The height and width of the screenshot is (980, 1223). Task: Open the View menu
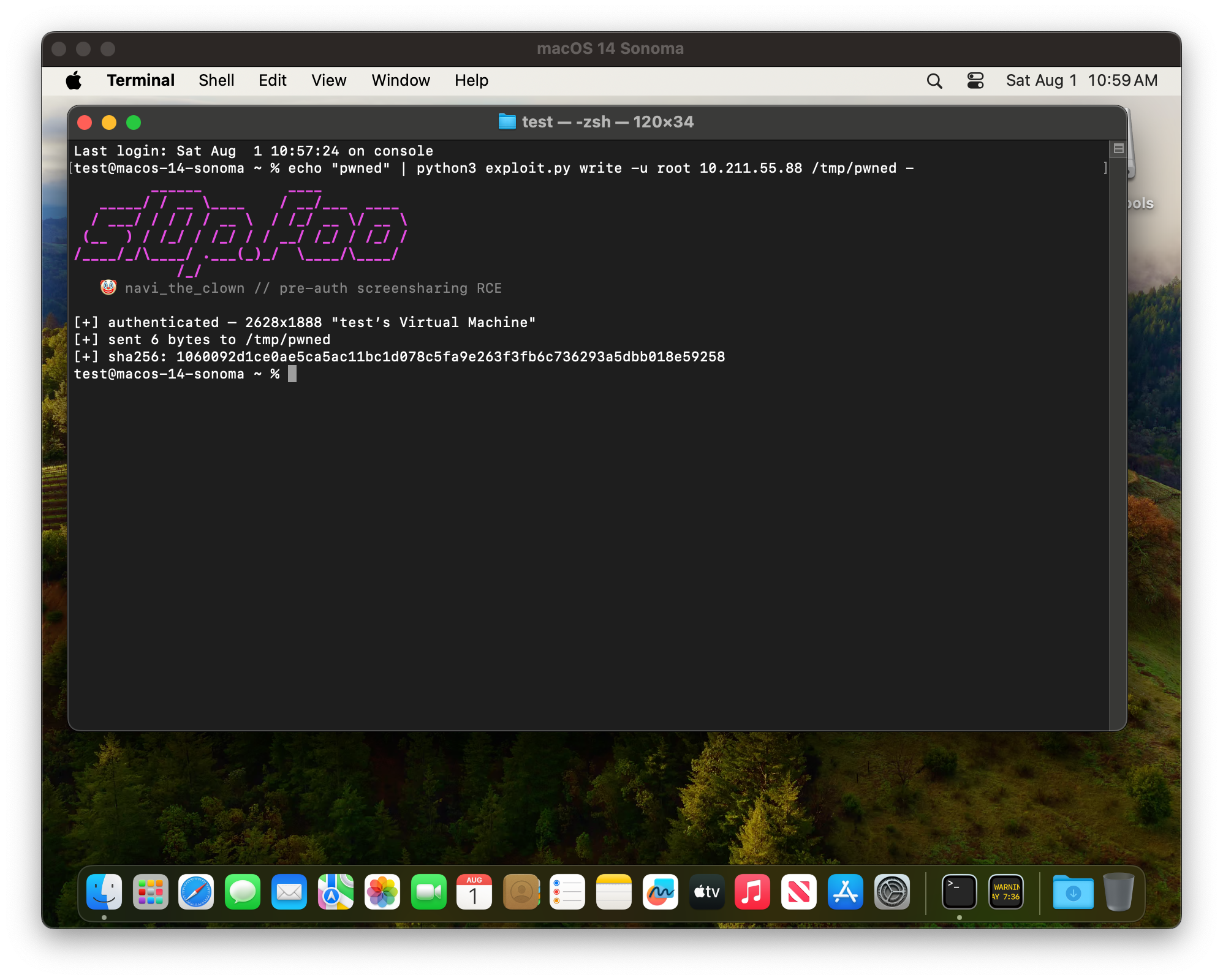pos(329,80)
